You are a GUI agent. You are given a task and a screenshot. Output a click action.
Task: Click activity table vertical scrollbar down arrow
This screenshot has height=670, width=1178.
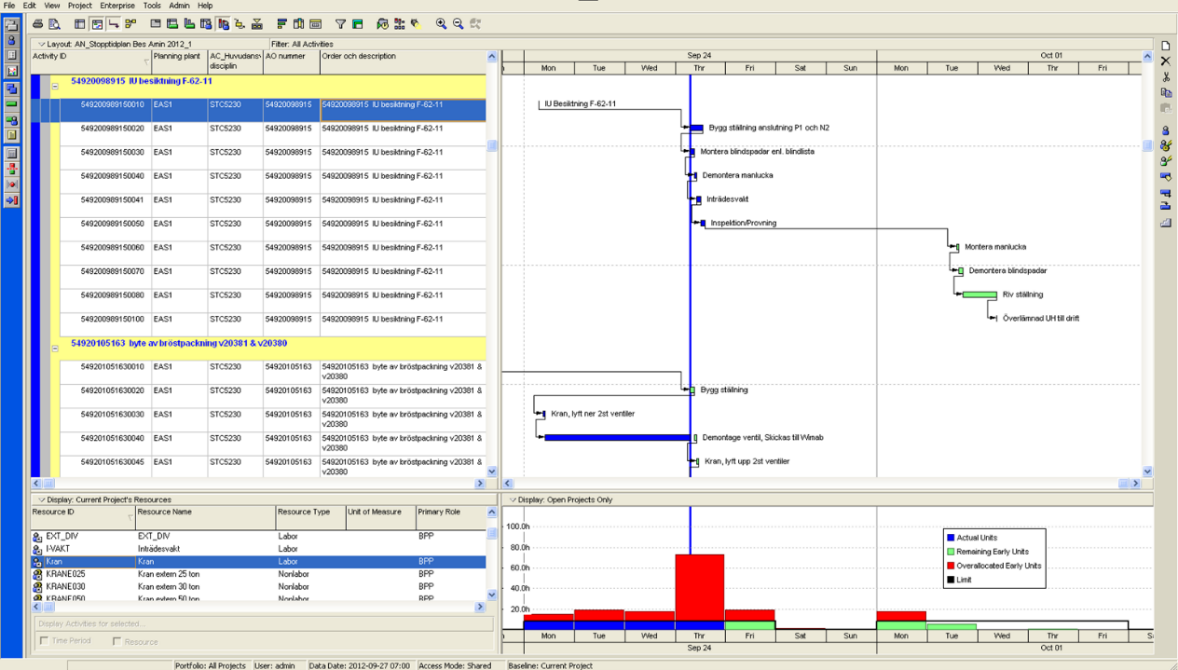click(x=492, y=472)
